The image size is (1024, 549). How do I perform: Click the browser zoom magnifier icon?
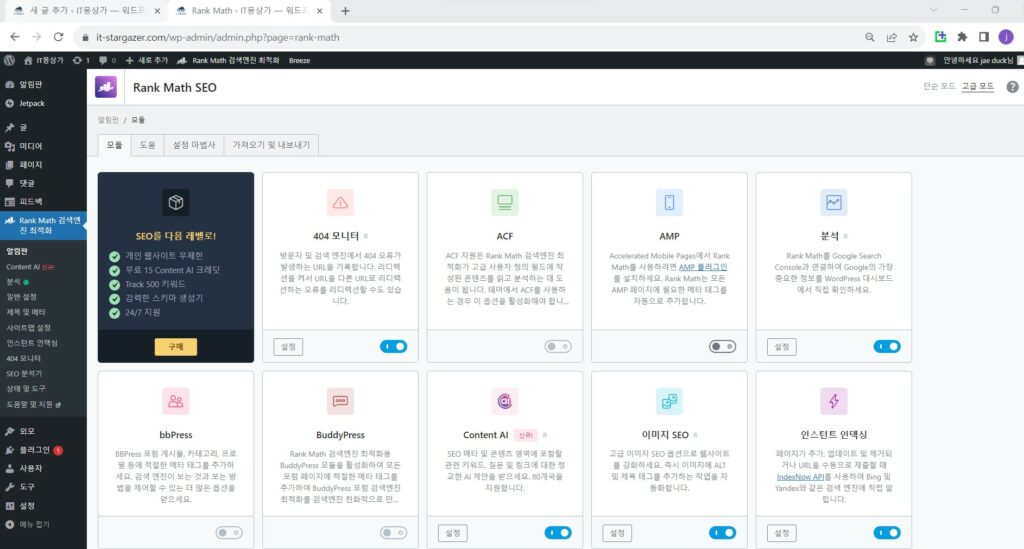[870, 37]
